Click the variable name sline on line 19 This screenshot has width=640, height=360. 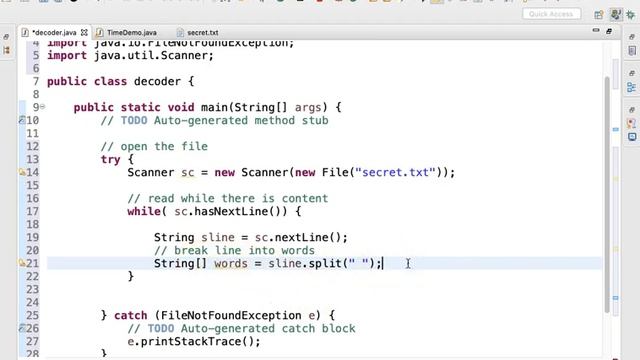click(218, 238)
